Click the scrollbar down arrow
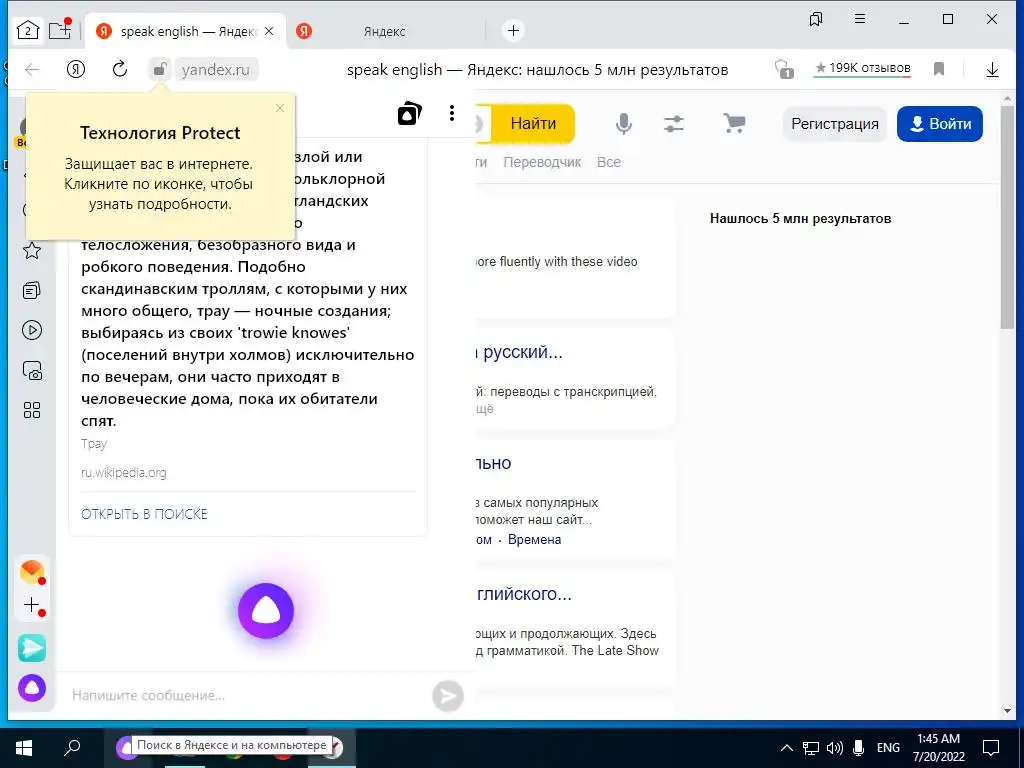Viewport: 1024px width, 768px height. tap(1006, 711)
